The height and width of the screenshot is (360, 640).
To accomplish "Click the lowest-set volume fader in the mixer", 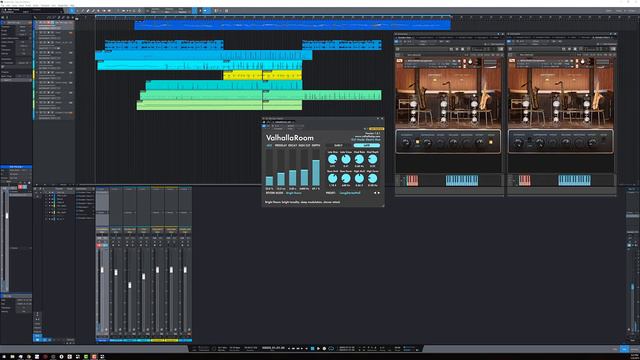I will click(x=130, y=285).
